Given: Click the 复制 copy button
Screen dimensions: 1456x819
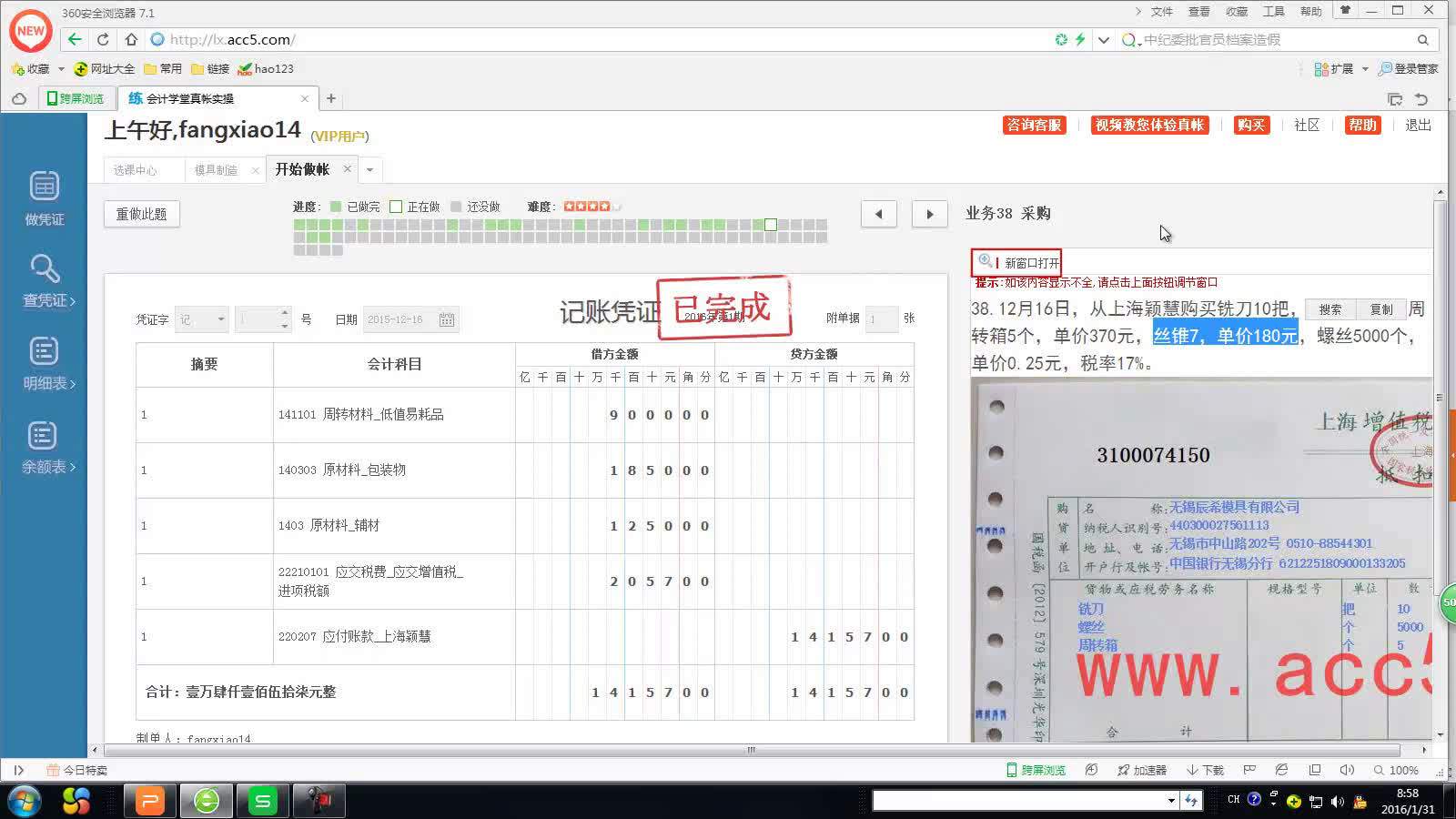Looking at the screenshot, I should 1382,308.
